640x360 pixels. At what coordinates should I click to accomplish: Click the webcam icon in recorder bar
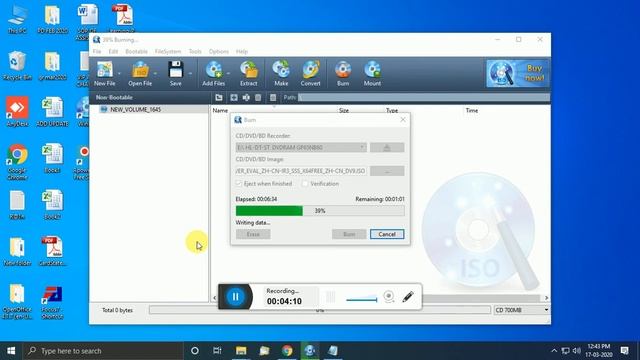coord(389,296)
